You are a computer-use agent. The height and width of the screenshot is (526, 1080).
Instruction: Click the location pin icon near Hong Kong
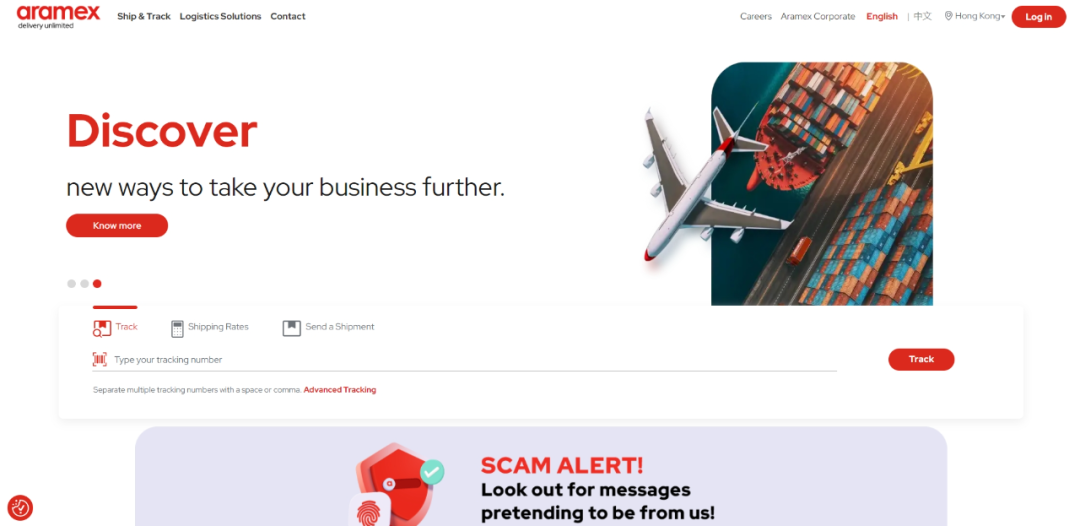coord(948,16)
